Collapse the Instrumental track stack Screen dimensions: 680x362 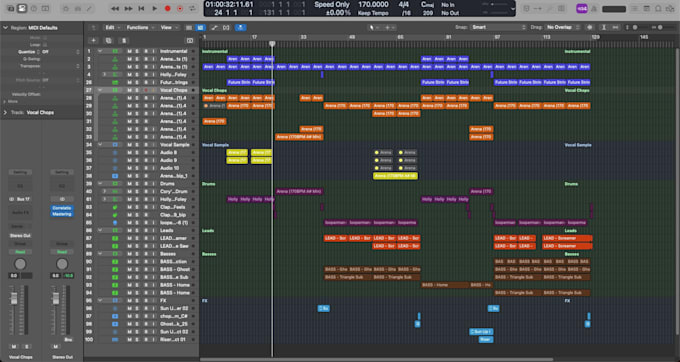pyautogui.click(x=100, y=51)
